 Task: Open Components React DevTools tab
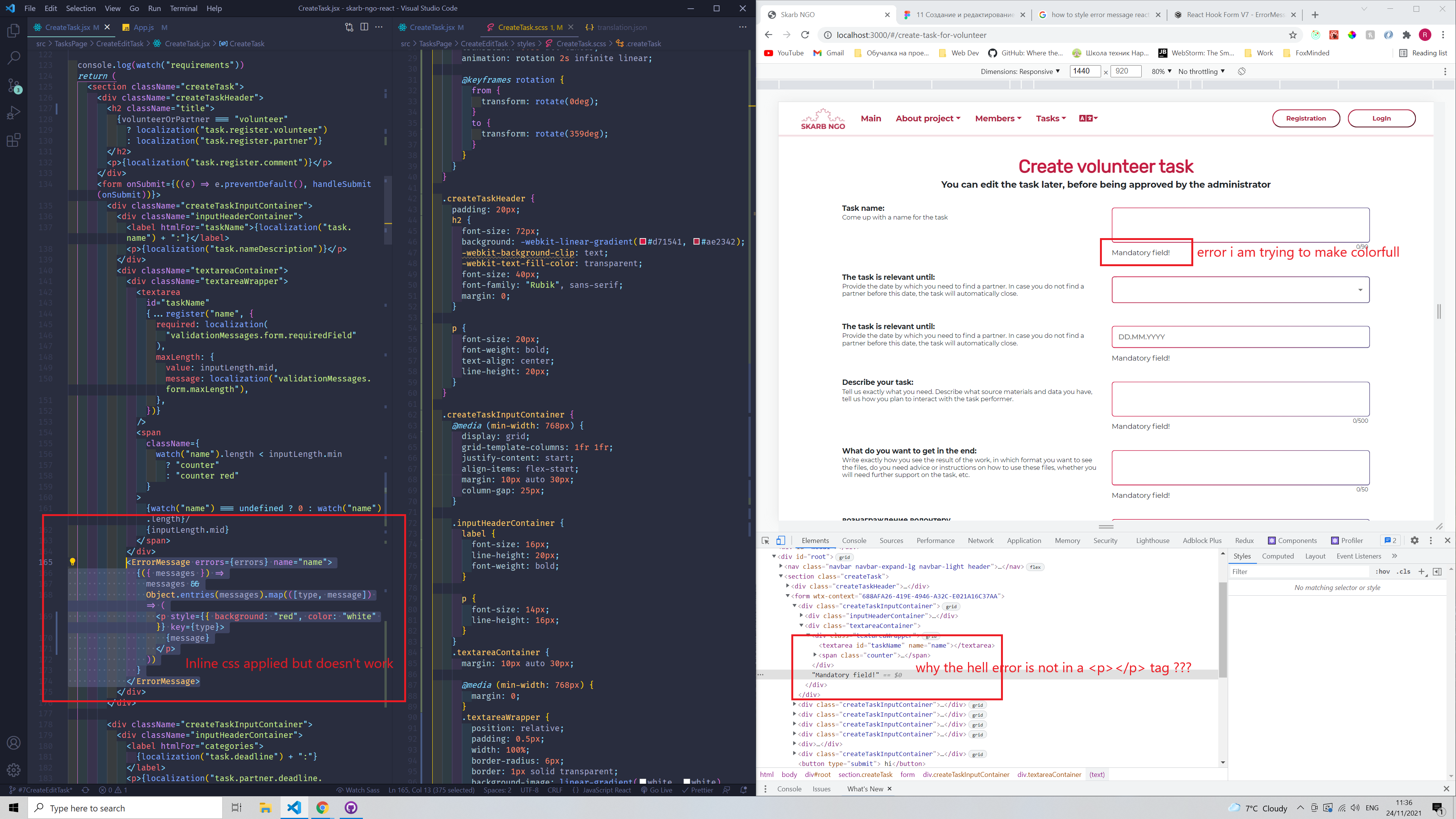pyautogui.click(x=1292, y=540)
